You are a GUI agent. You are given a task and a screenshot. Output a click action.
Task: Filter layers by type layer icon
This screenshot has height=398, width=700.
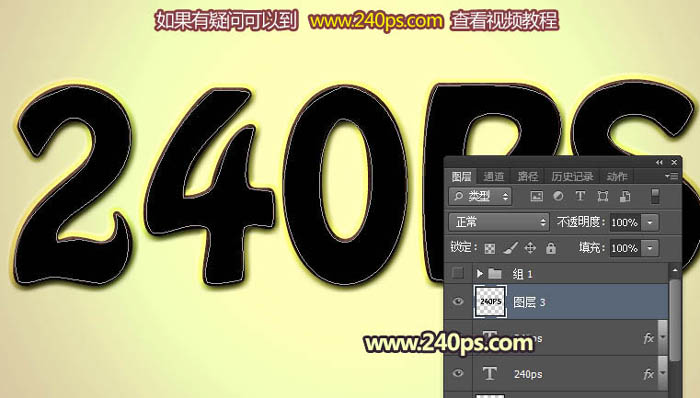(x=580, y=196)
